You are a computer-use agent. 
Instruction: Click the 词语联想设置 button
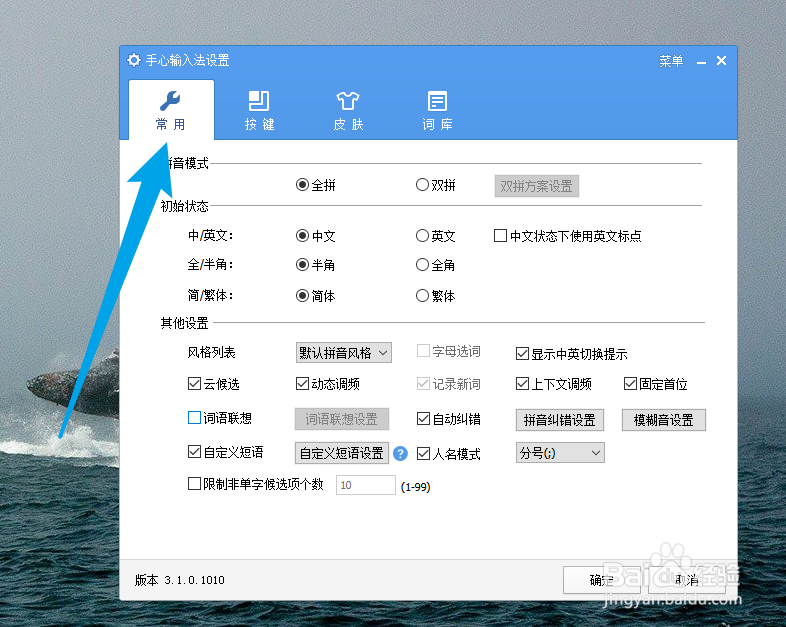coord(341,419)
